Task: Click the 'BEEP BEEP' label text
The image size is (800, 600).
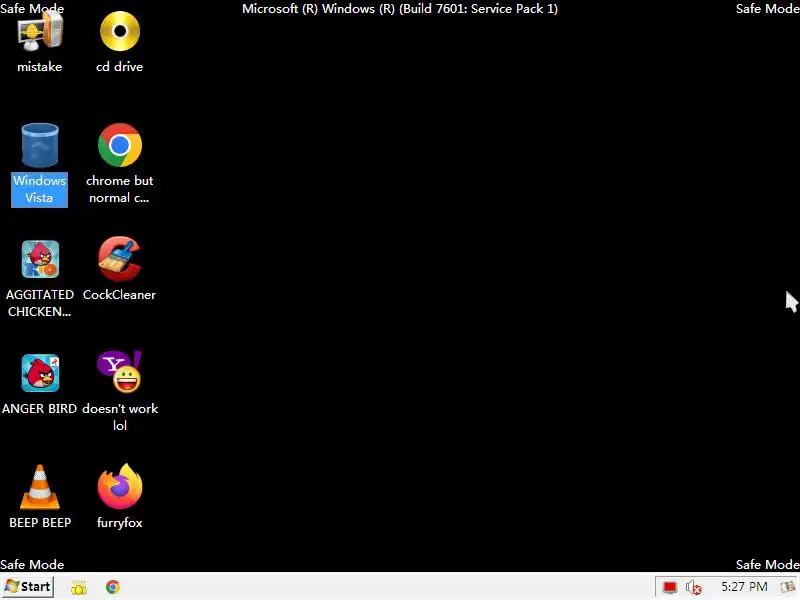Action: coord(40,523)
